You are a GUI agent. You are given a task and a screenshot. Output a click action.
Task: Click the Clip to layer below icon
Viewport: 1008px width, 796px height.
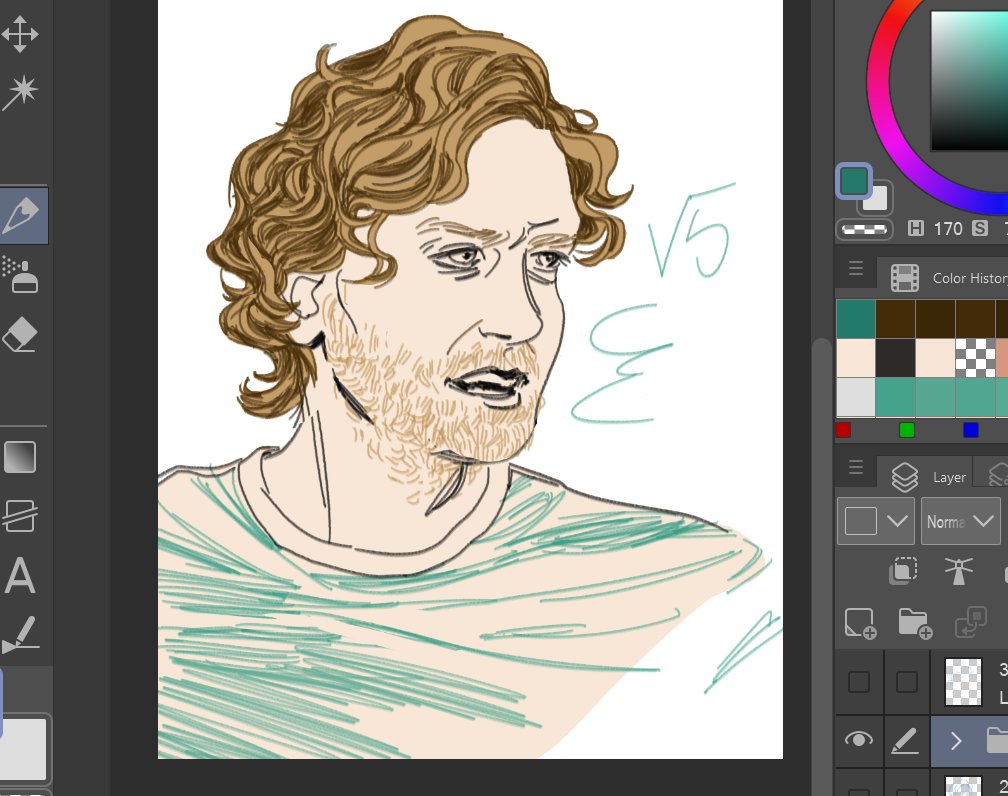[x=903, y=570]
